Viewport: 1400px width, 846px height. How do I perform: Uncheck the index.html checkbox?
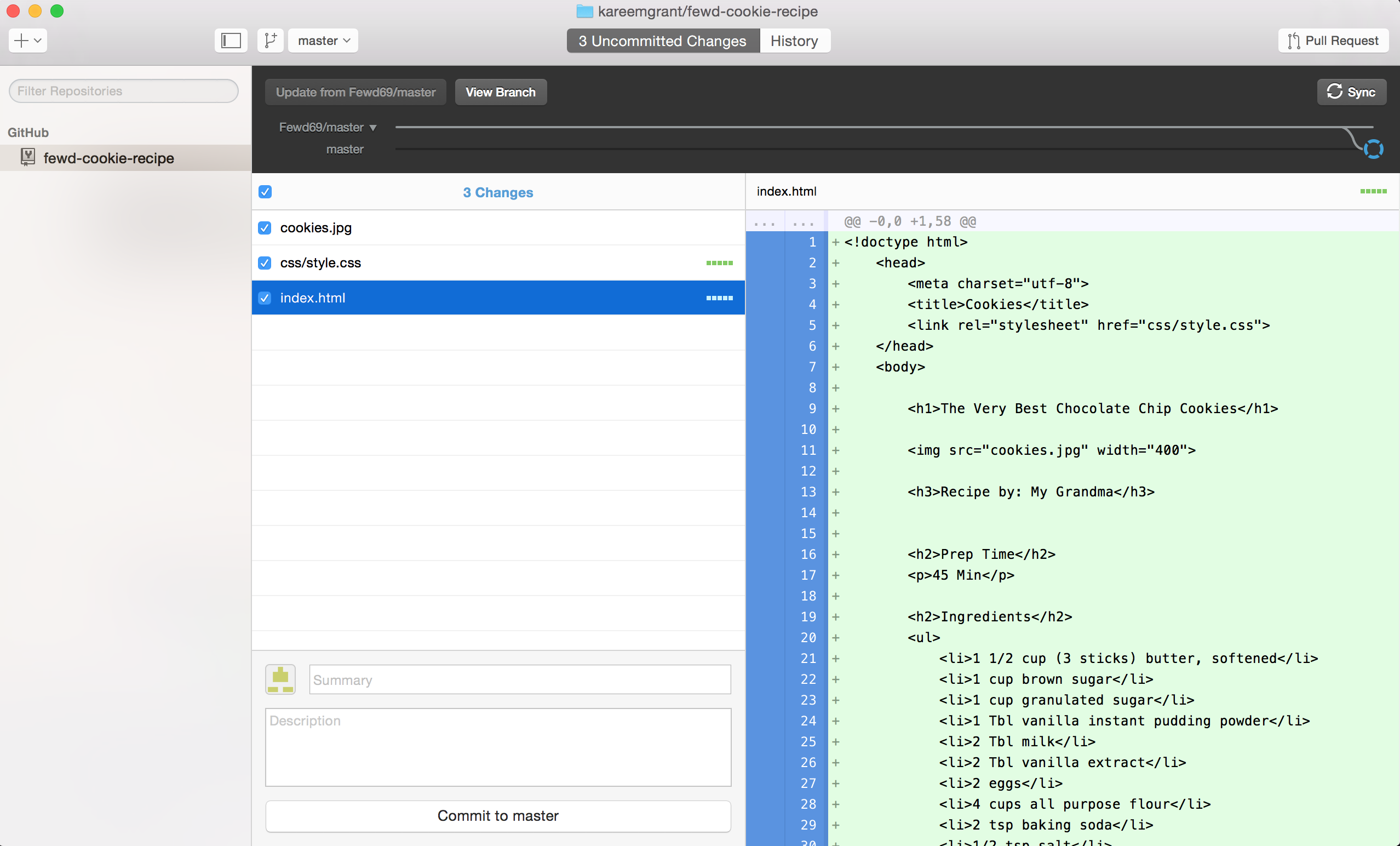click(264, 298)
